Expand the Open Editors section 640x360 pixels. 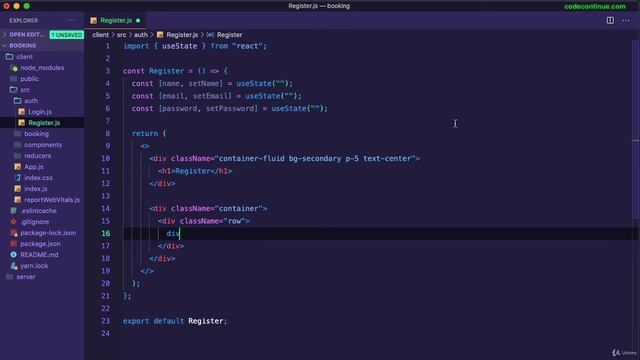pyautogui.click(x=27, y=35)
